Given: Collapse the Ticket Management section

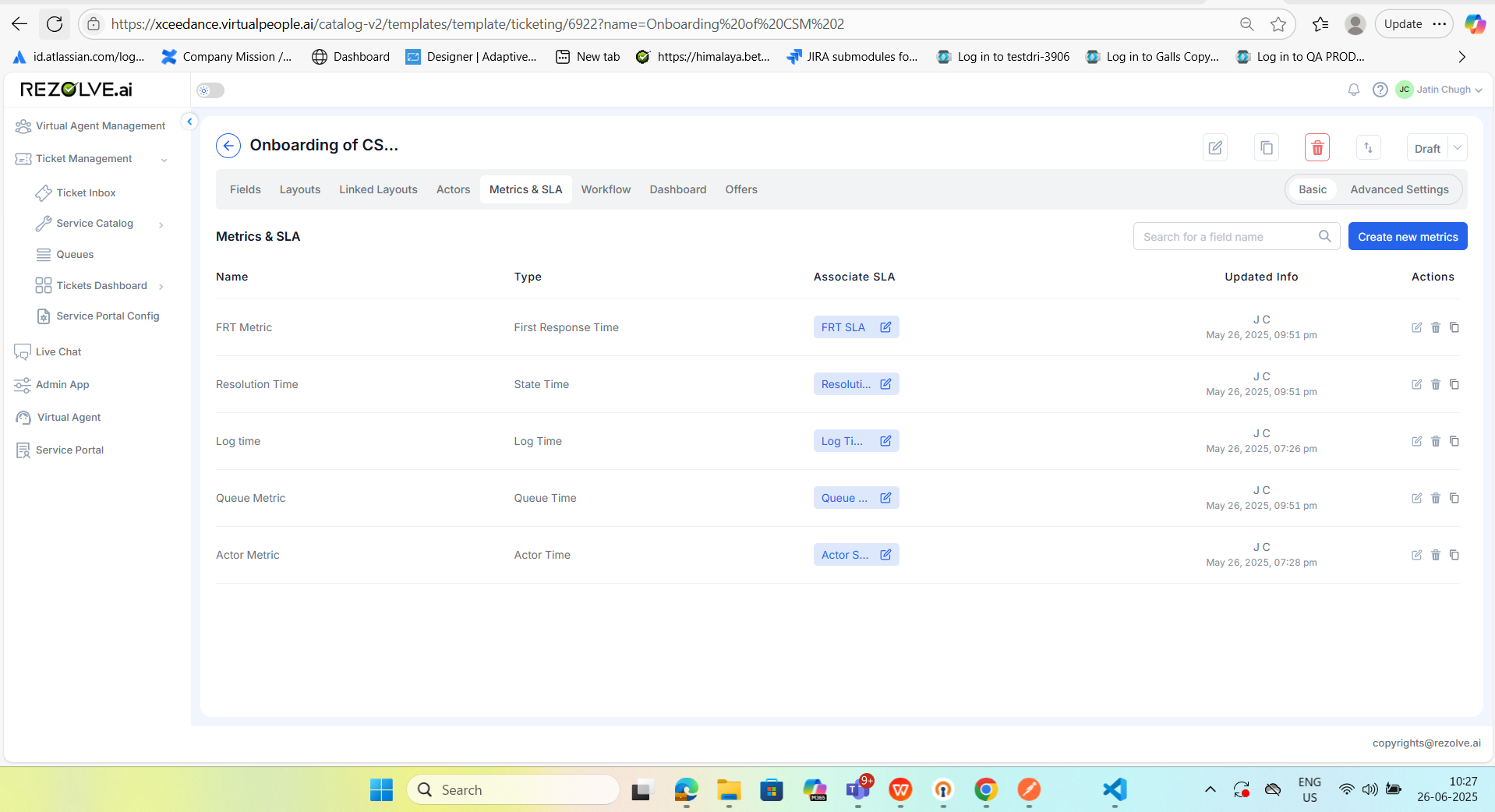Looking at the screenshot, I should [164, 160].
